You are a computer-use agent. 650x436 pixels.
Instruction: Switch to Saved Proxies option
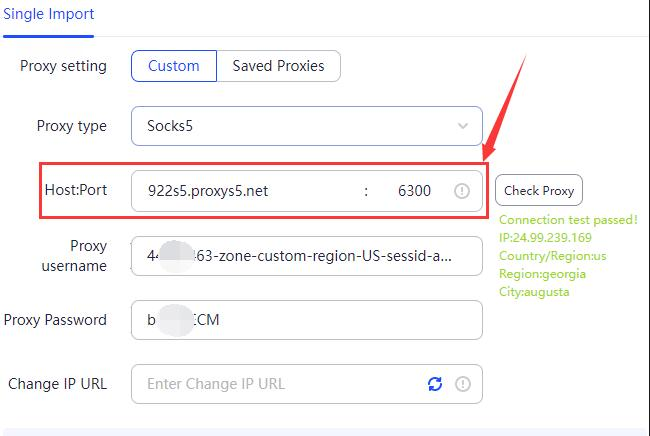(278, 66)
